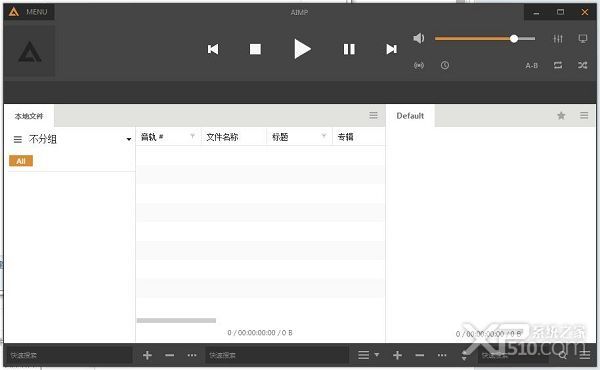Minimize the AIMP window
Viewport: 600px width, 370px height.
[x=536, y=13]
